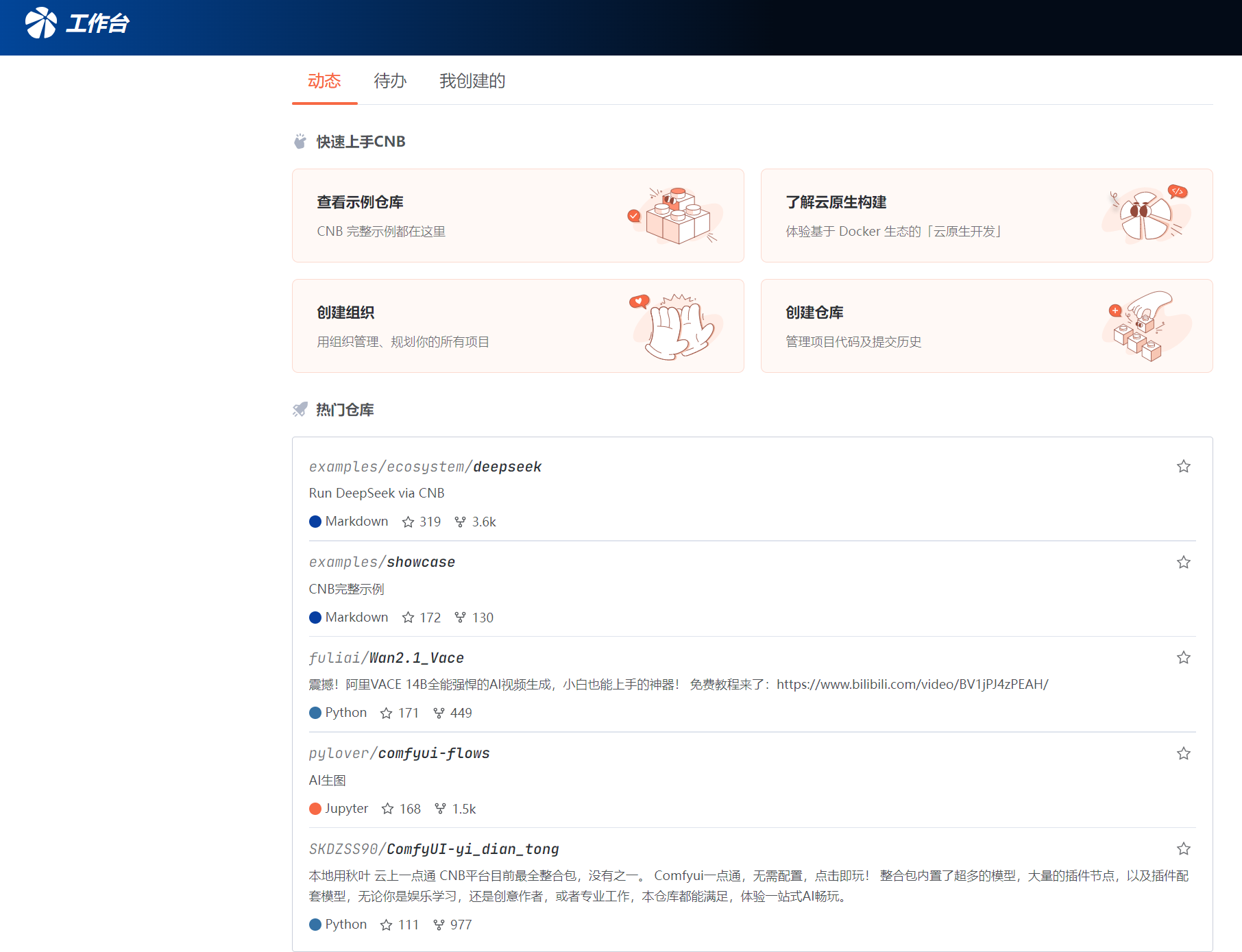Click the pinwheel illustration in 了解云原生构建

tap(1146, 214)
